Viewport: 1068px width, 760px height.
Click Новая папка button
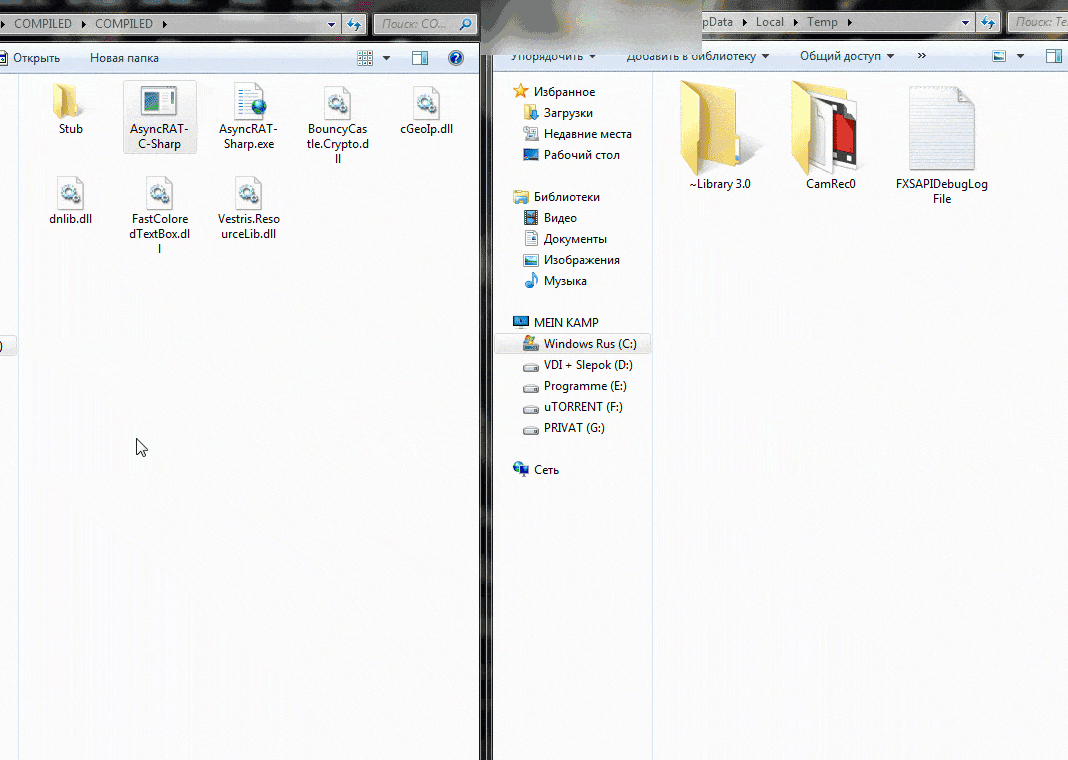point(125,58)
